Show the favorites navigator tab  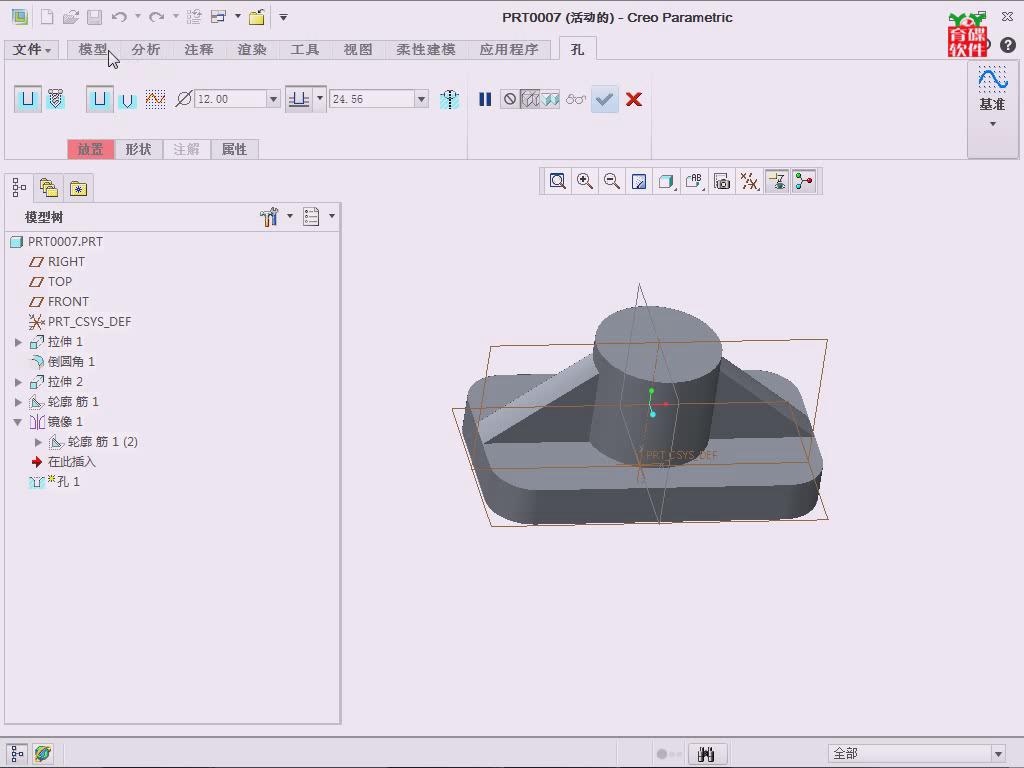coord(78,188)
